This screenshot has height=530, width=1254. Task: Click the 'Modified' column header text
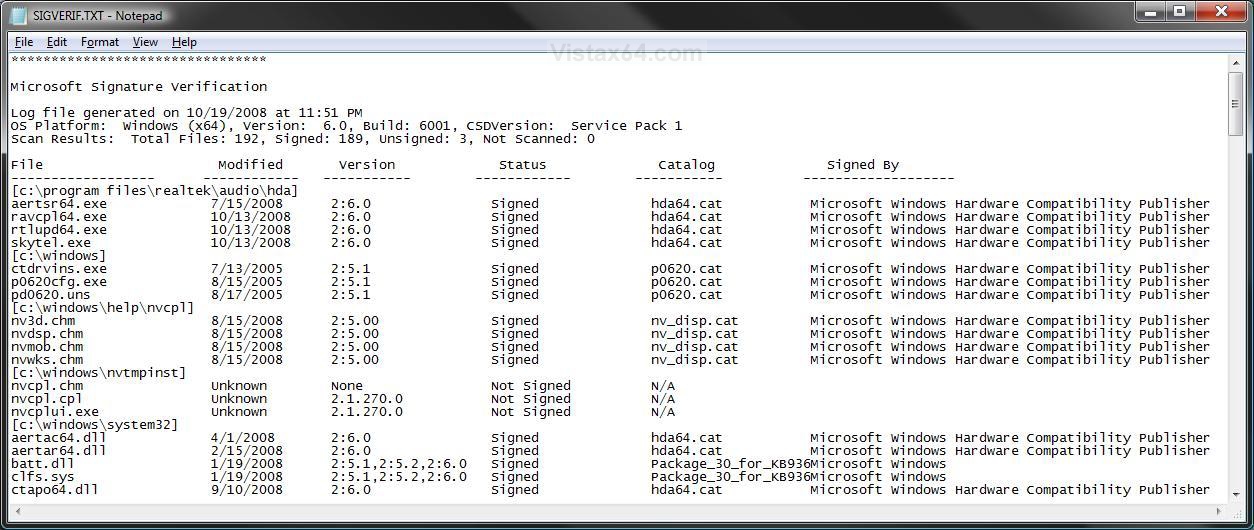[250, 165]
